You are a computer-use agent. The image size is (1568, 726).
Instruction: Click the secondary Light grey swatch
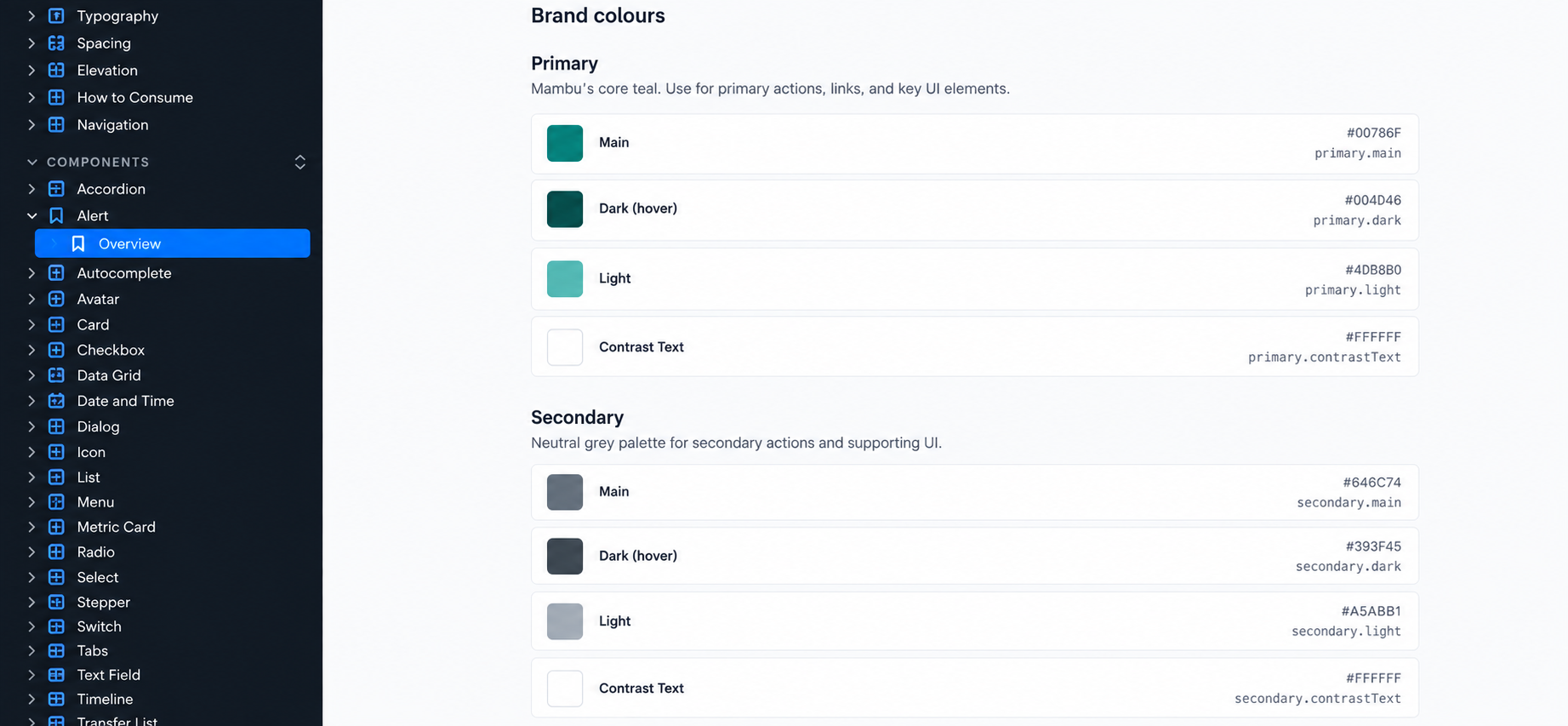[x=565, y=621]
